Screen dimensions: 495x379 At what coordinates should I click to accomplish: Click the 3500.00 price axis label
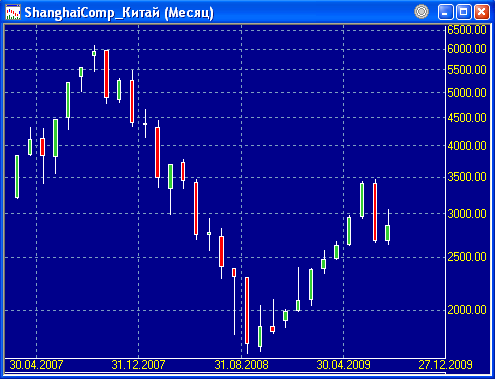467,177
